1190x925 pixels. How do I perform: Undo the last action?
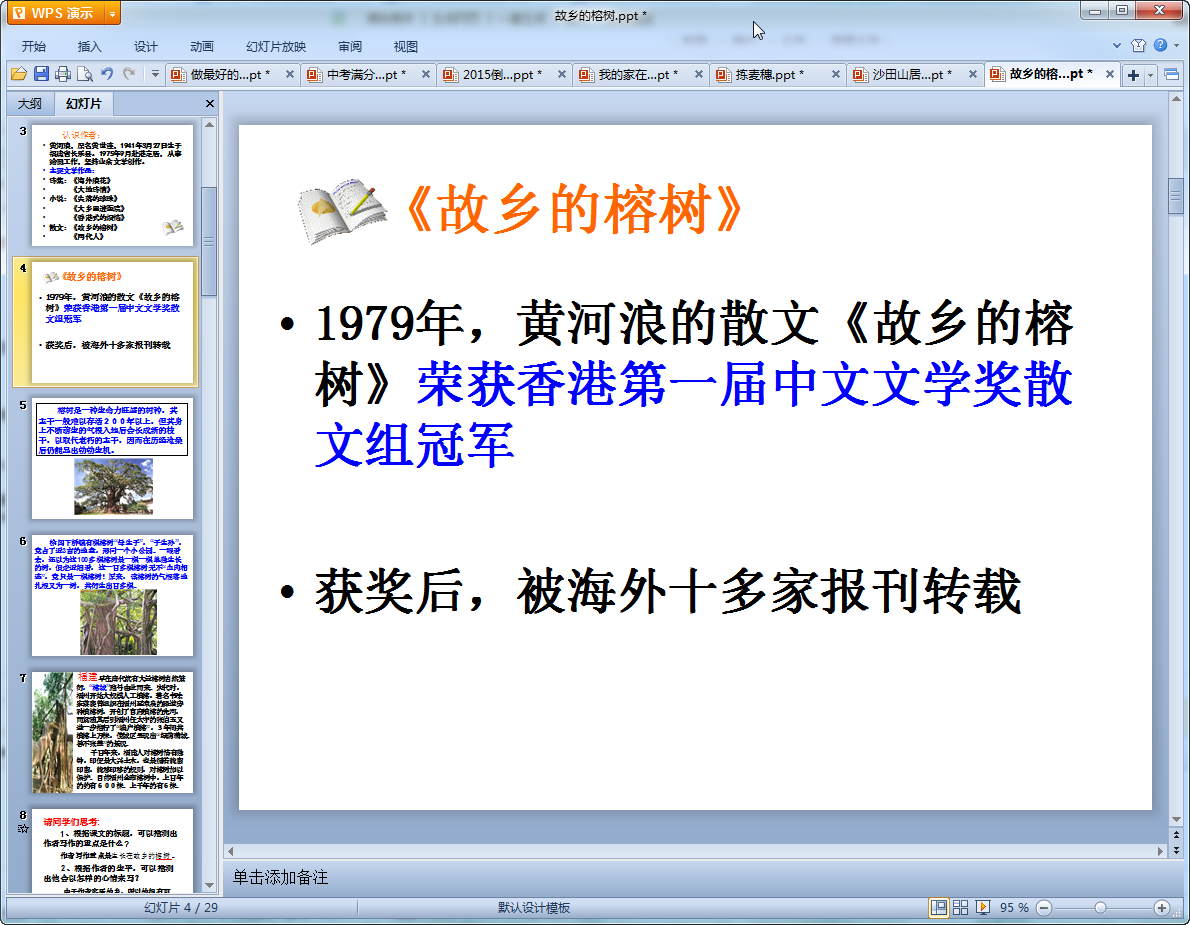point(107,74)
